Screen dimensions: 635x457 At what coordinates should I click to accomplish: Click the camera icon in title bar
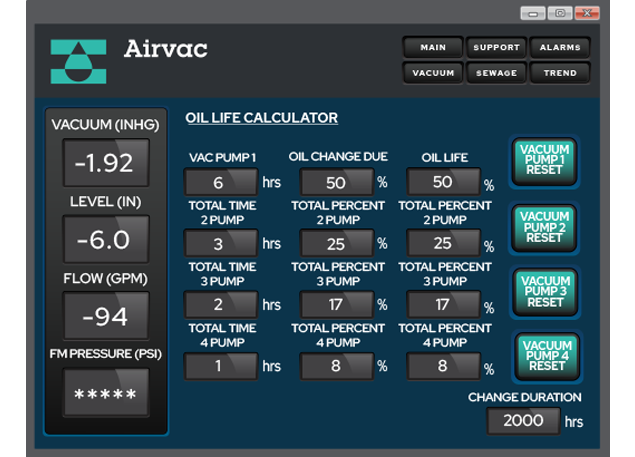tap(561, 13)
